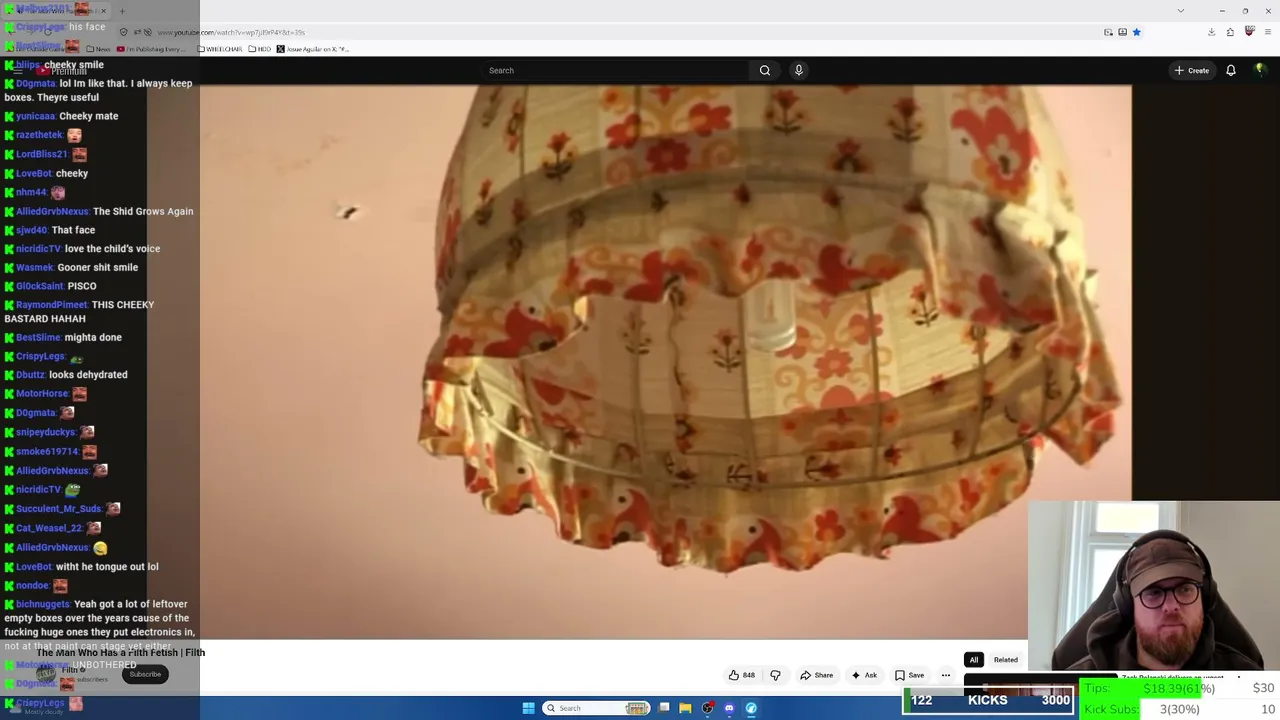Dislike the video
The image size is (1280, 720).
[x=775, y=675]
